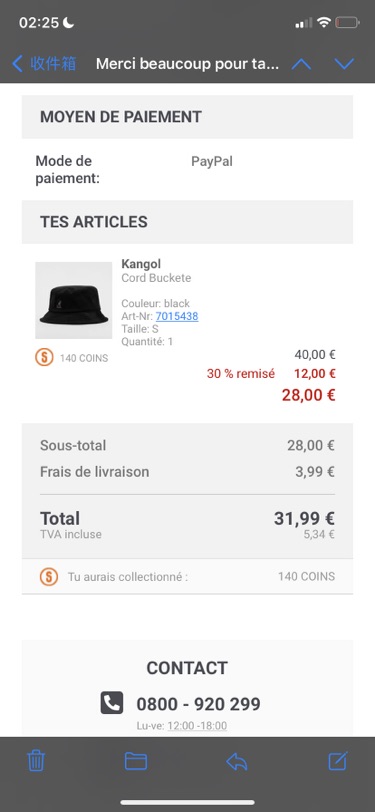Tap the Kangol product name
The height and width of the screenshot is (812, 375).
pyautogui.click(x=141, y=264)
